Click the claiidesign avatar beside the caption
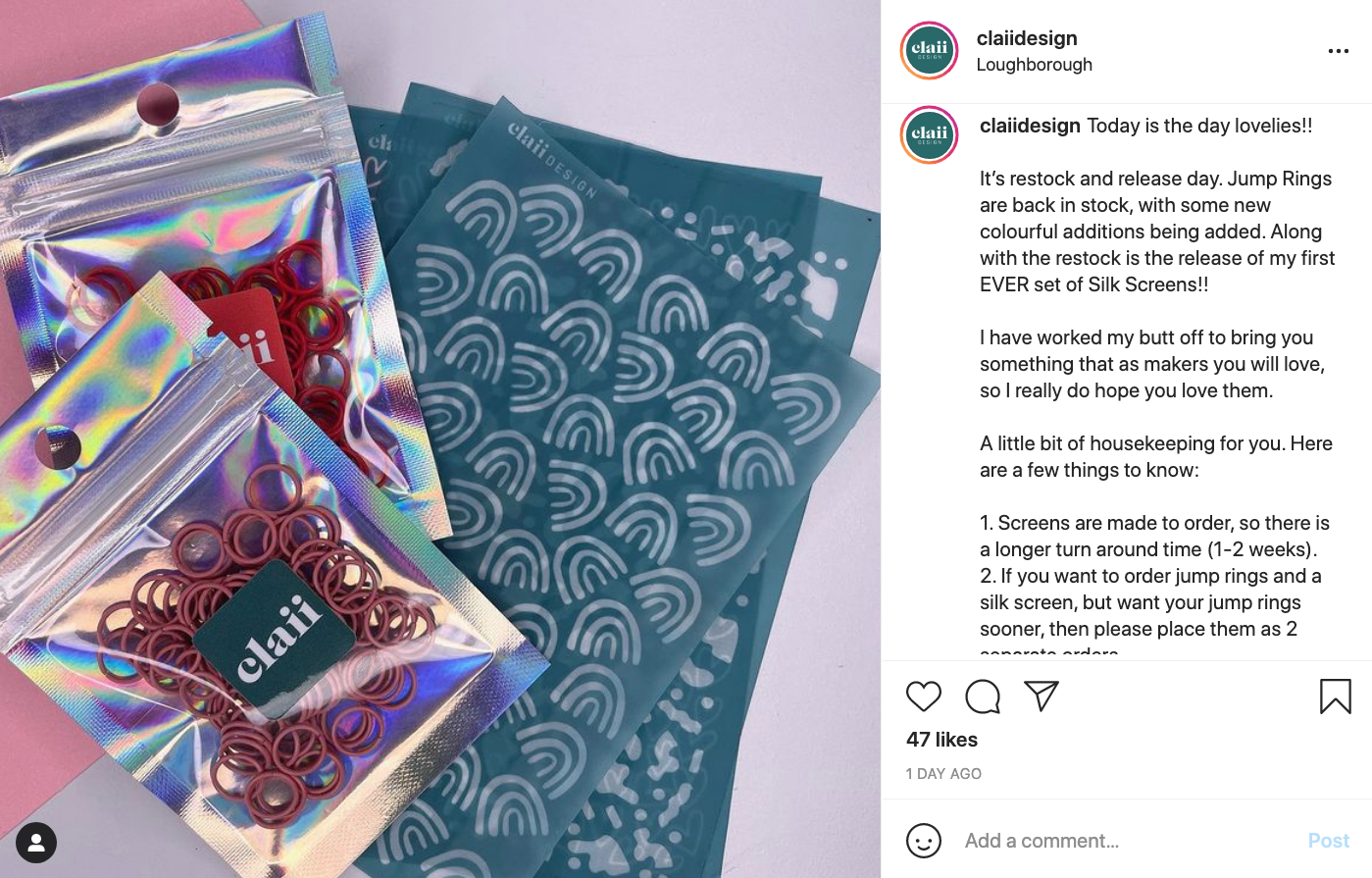This screenshot has width=1372, height=878. [x=929, y=135]
